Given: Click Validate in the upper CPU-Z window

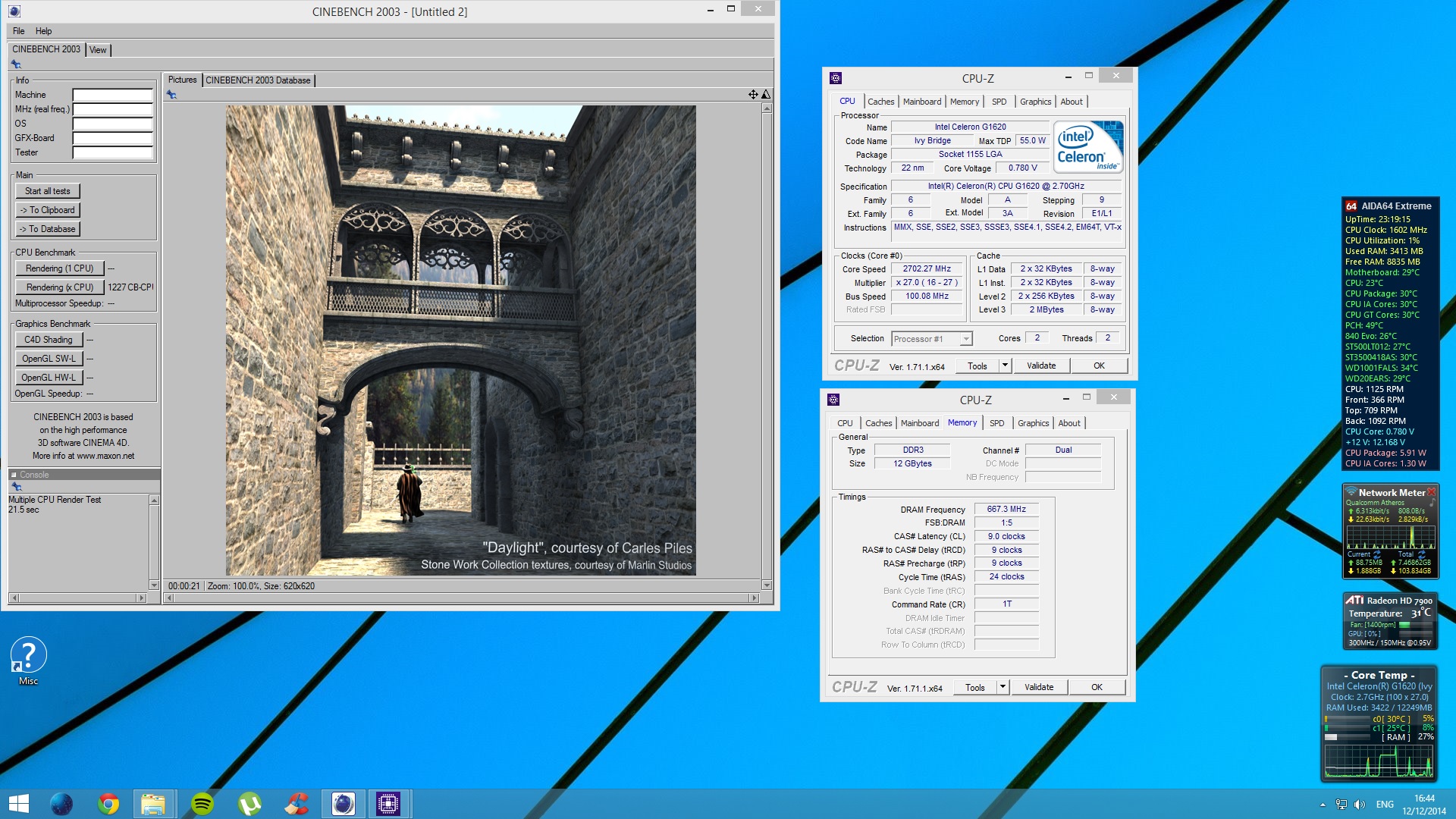Looking at the screenshot, I should [x=1041, y=366].
